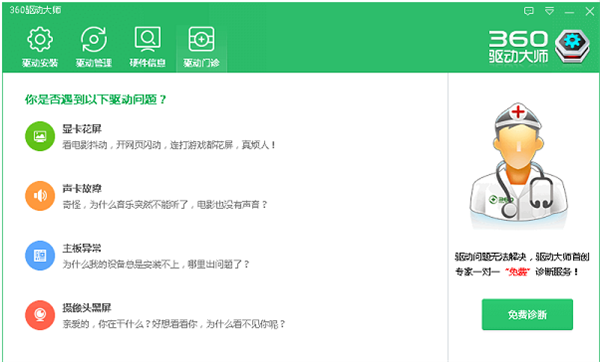The width and height of the screenshot is (600, 362).
Task: Click the 免费诊断 button
Action: click(x=527, y=315)
